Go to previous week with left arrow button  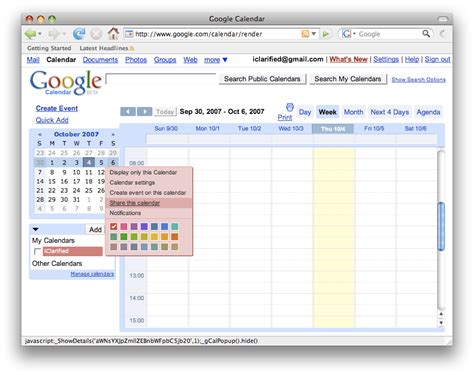[128, 112]
